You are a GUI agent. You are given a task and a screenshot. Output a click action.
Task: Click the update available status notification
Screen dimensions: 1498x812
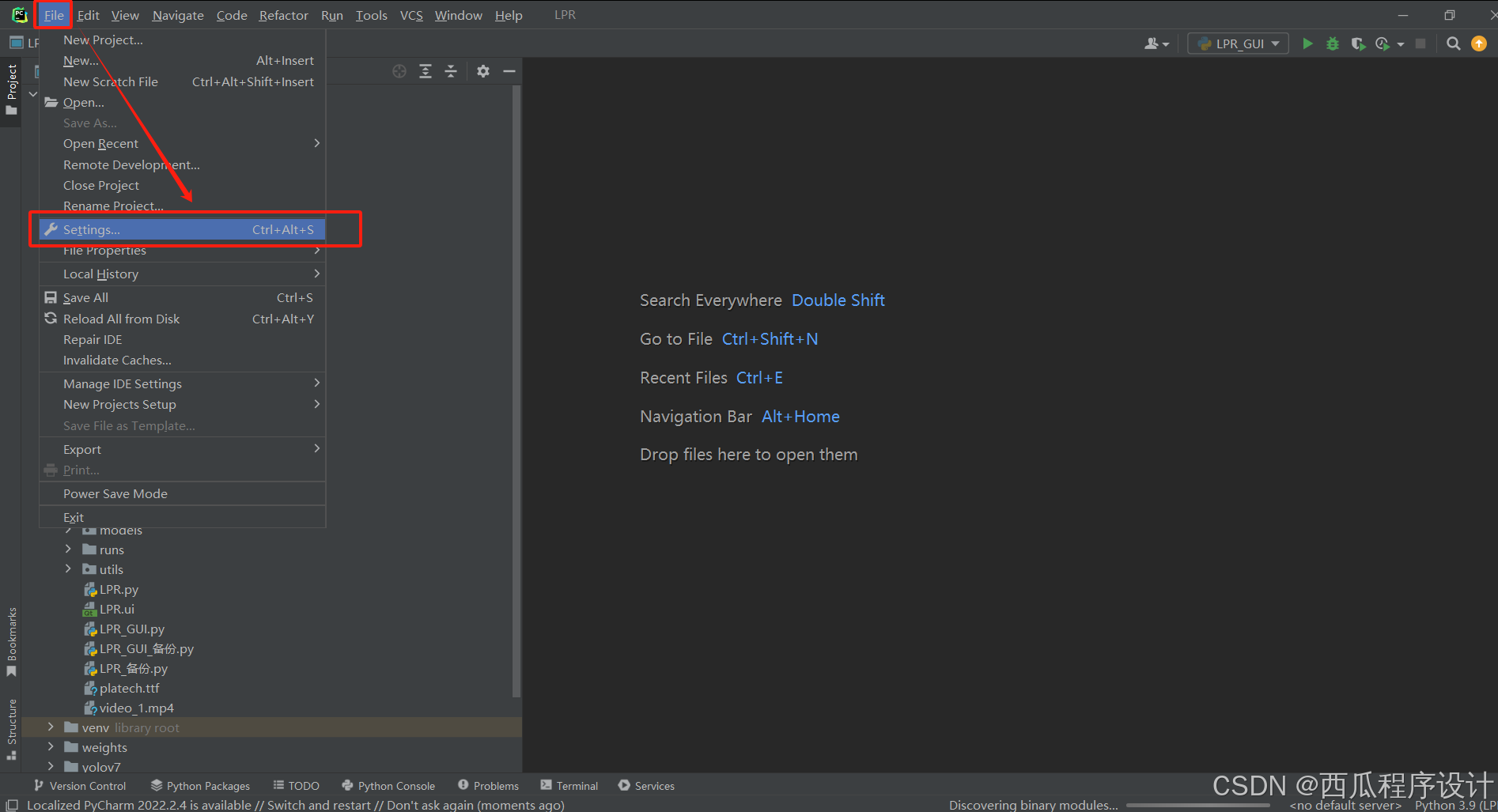[295, 805]
